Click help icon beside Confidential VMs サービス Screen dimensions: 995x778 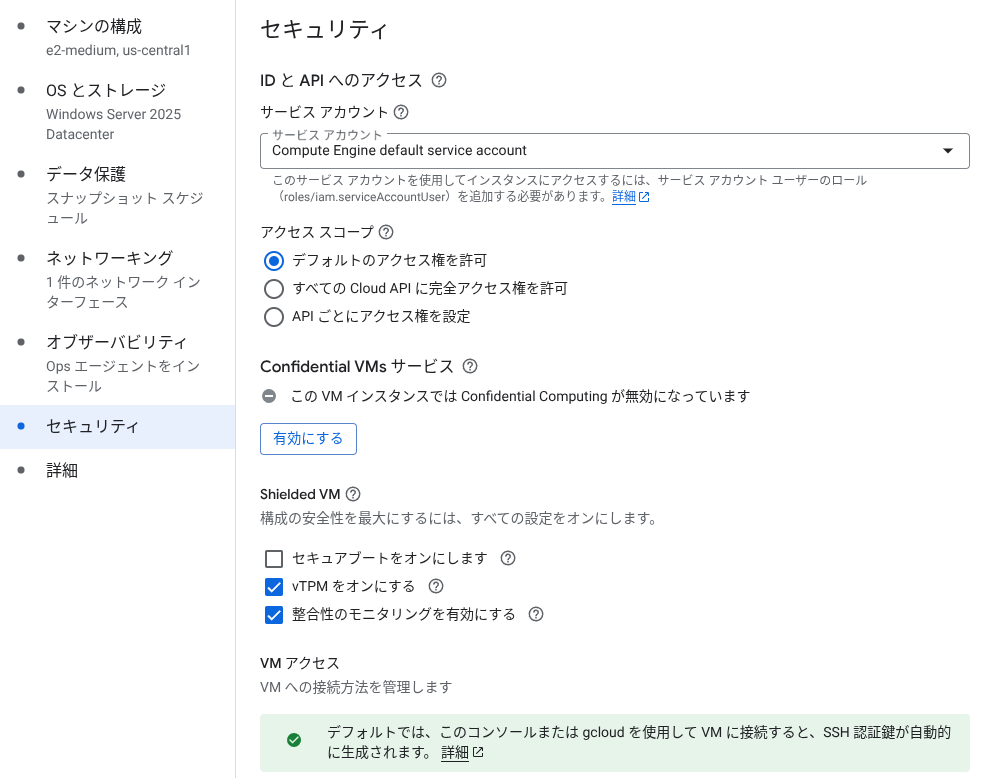coord(470,366)
